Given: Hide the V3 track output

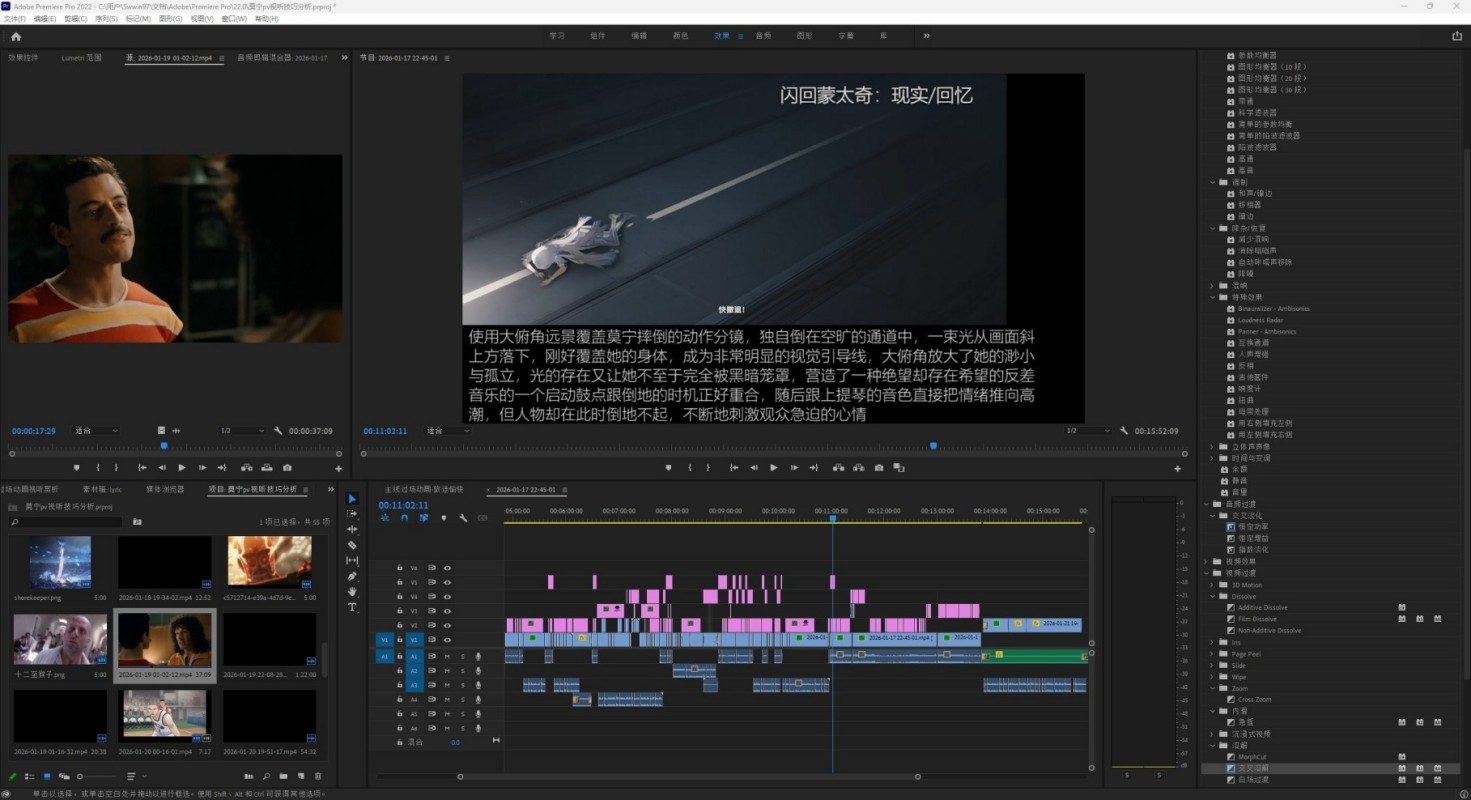Looking at the screenshot, I should (x=447, y=611).
